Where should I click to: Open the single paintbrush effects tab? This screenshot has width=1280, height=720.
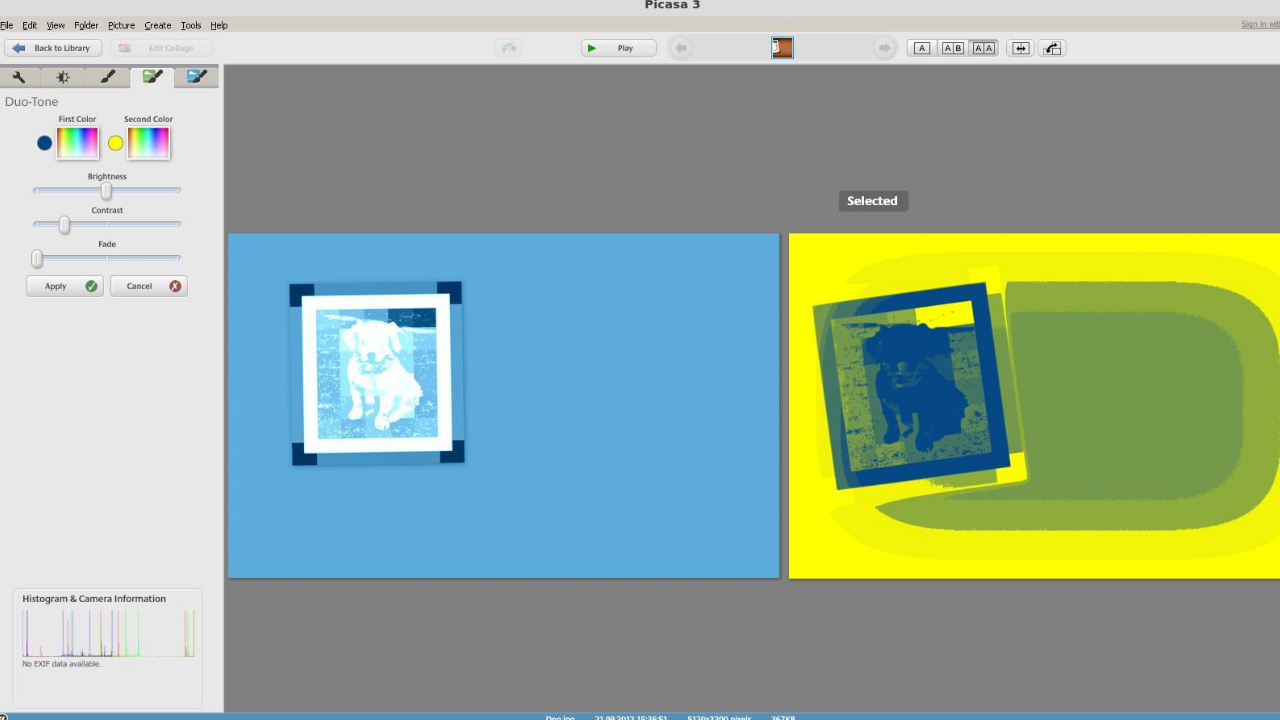[x=108, y=77]
